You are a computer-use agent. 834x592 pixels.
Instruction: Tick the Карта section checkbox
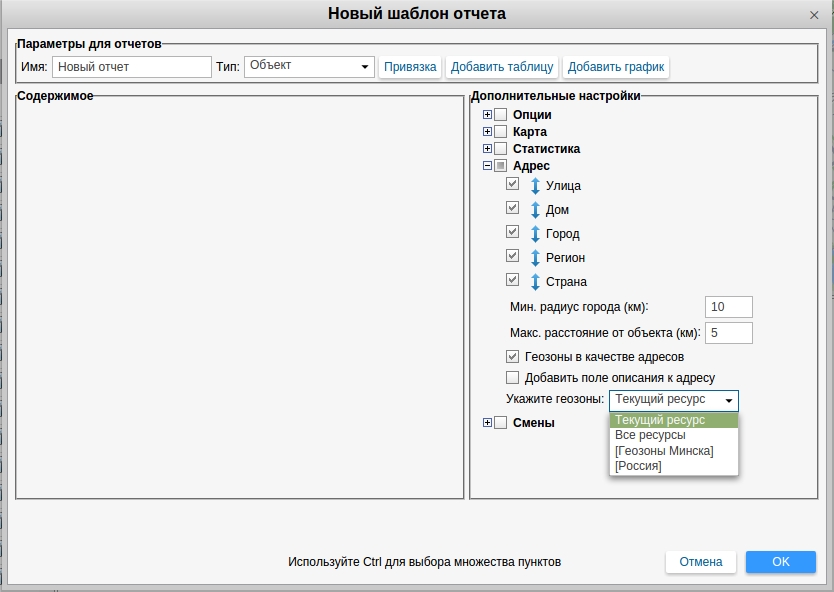[x=501, y=132]
